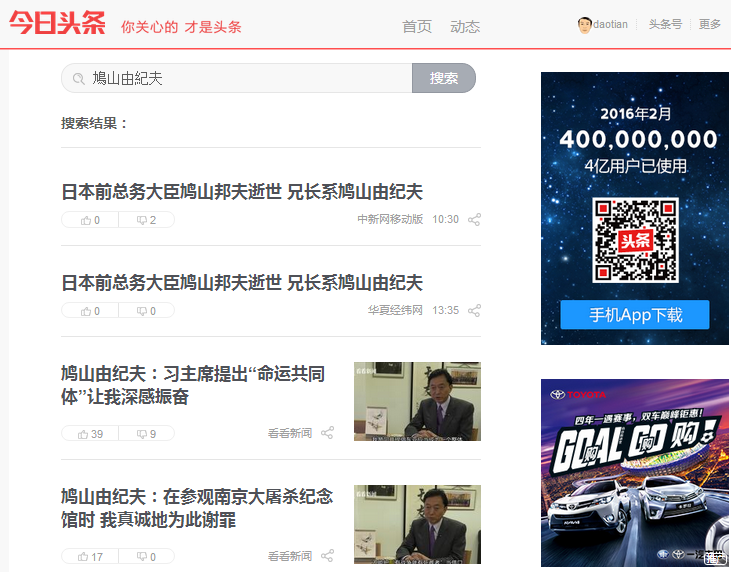Click the 中新网移动版 source label
The width and height of the screenshot is (731, 572).
[390, 220]
